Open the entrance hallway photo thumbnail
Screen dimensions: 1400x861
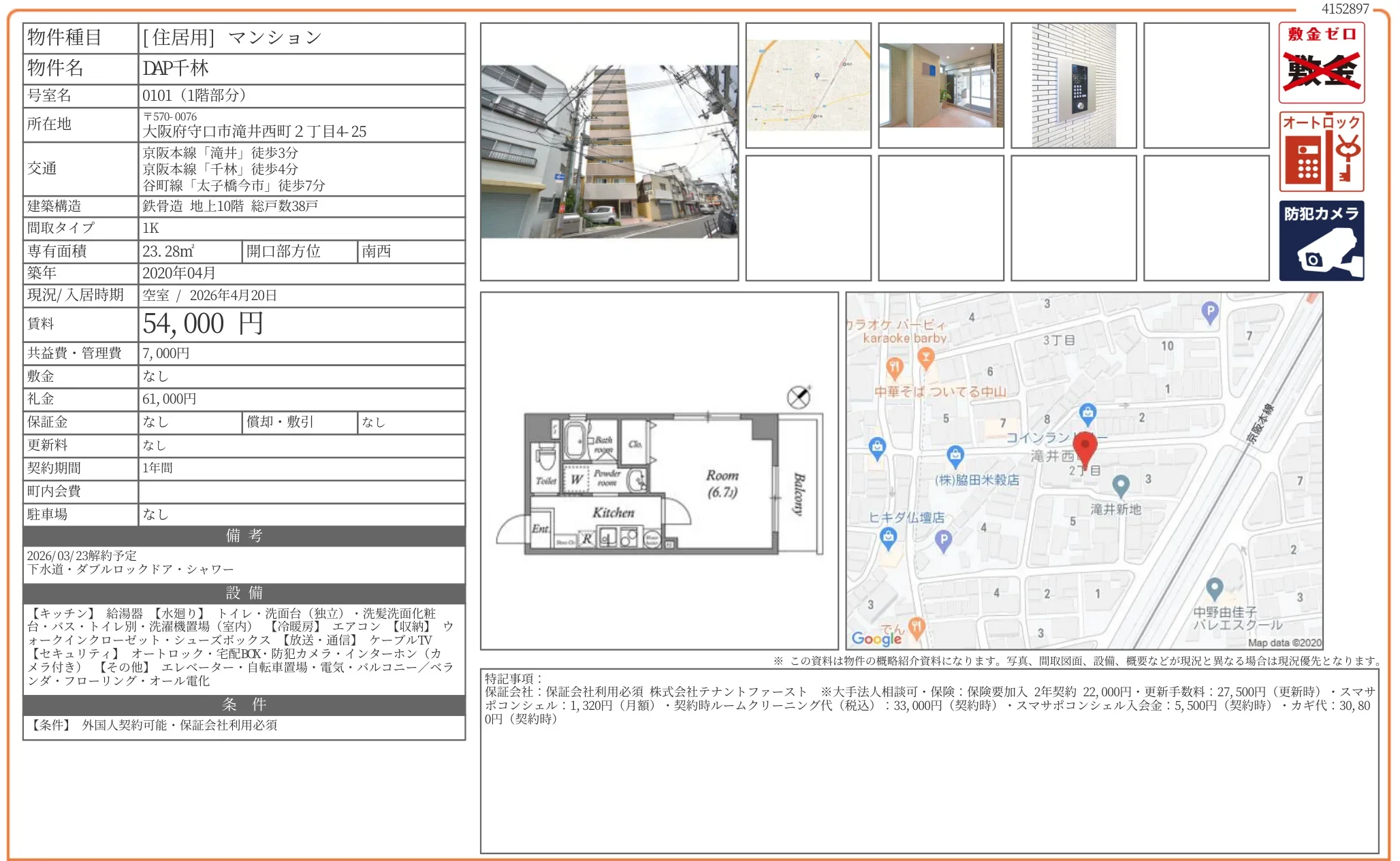coord(940,85)
